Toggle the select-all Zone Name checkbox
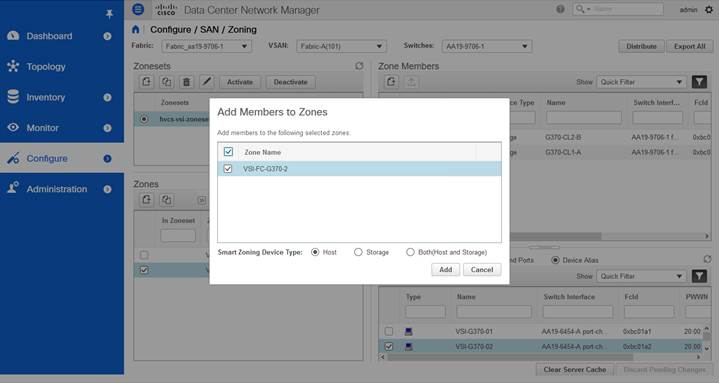Image resolution: width=719 pixels, height=383 pixels. (228, 152)
